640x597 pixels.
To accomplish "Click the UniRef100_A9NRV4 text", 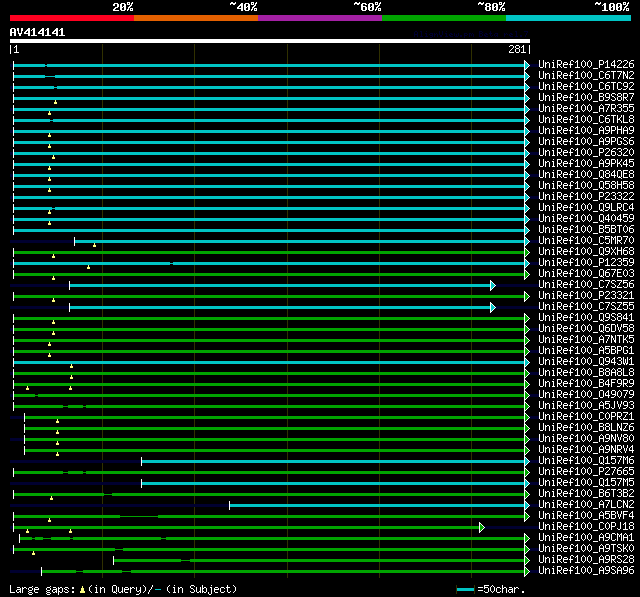I will tap(586, 450).
